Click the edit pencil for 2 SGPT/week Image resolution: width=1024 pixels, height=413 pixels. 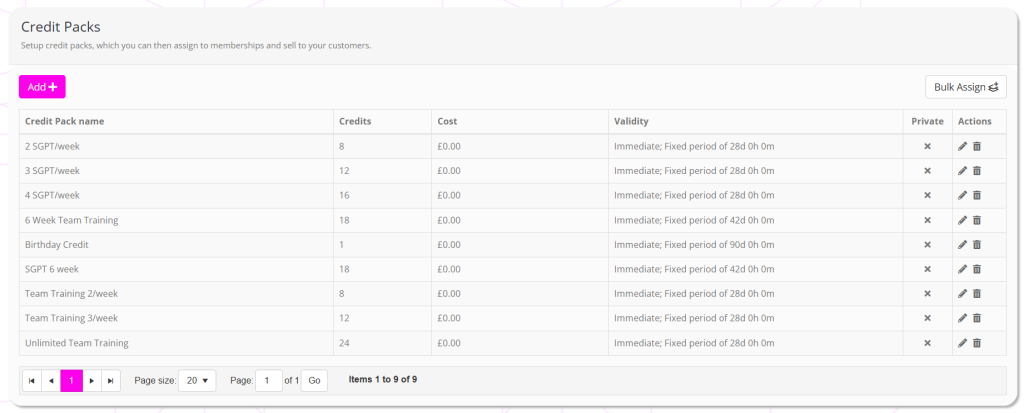click(x=962, y=146)
